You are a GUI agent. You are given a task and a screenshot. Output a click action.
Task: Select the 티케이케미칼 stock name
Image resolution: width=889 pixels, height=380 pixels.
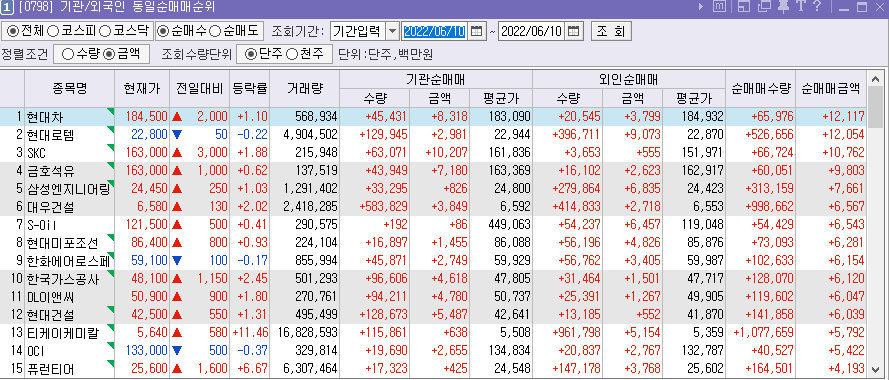click(x=62, y=333)
